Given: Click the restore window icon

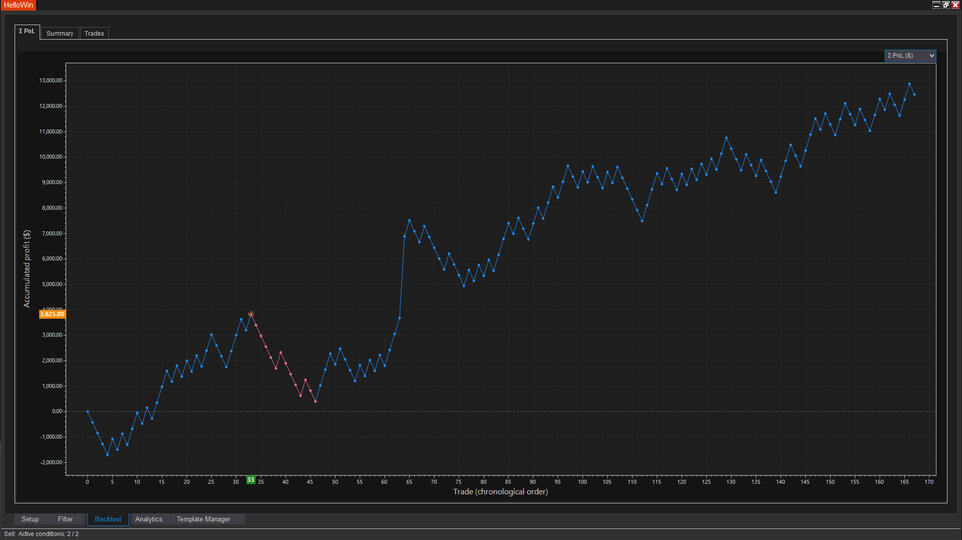Looking at the screenshot, I should click(945, 5).
